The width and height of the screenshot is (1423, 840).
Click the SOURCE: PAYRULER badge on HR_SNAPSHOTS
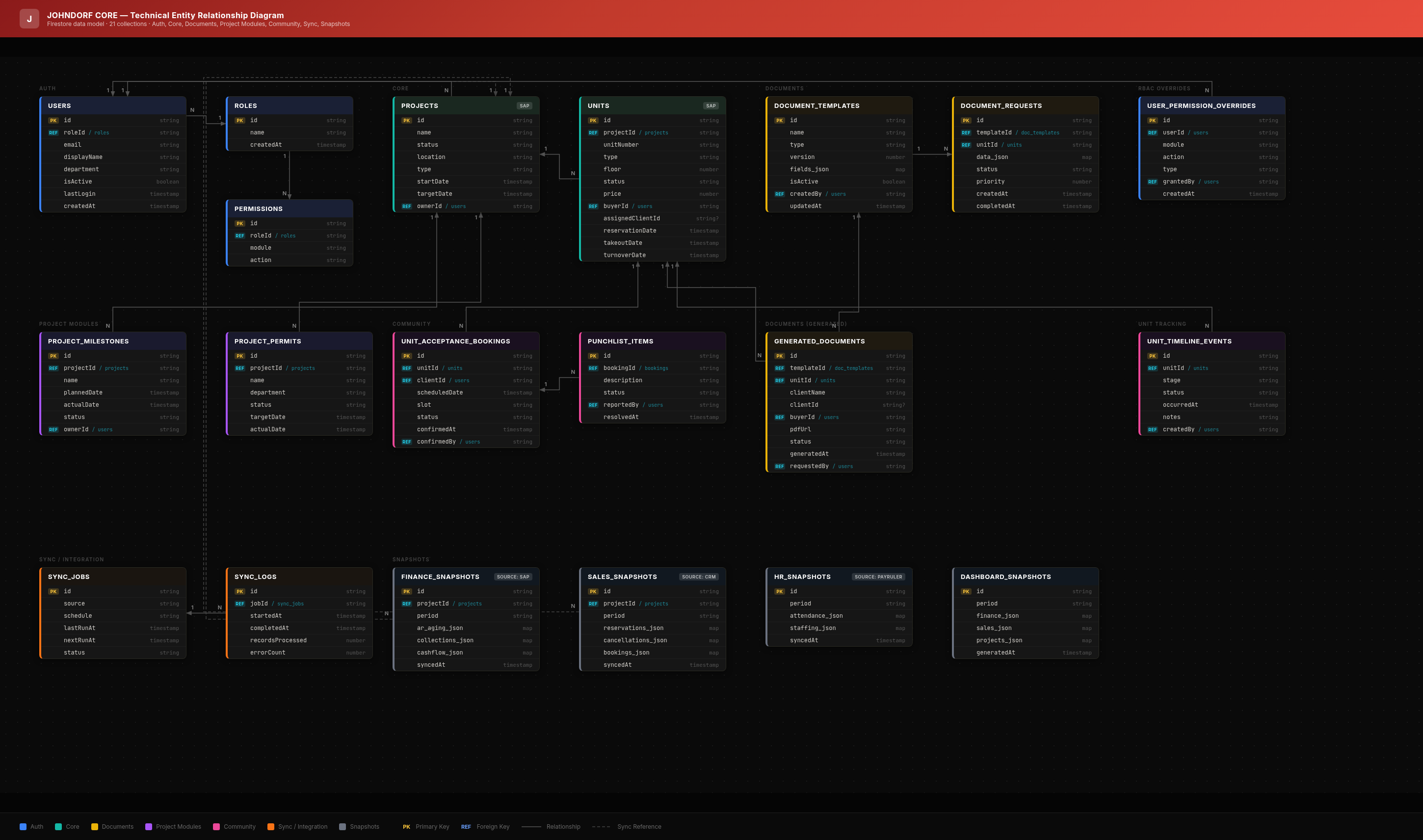(878, 577)
